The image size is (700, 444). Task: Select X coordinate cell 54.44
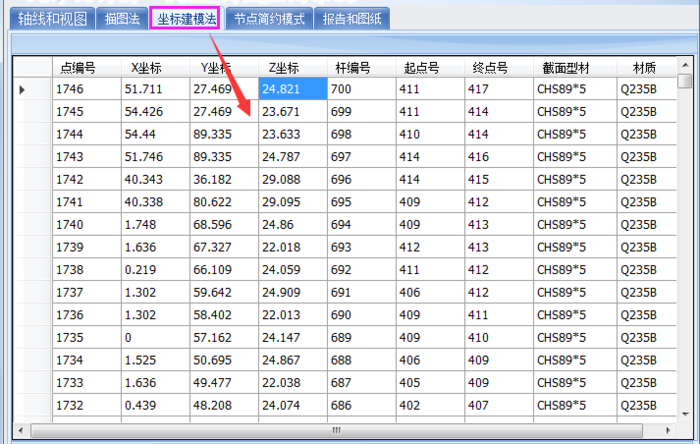156,134
